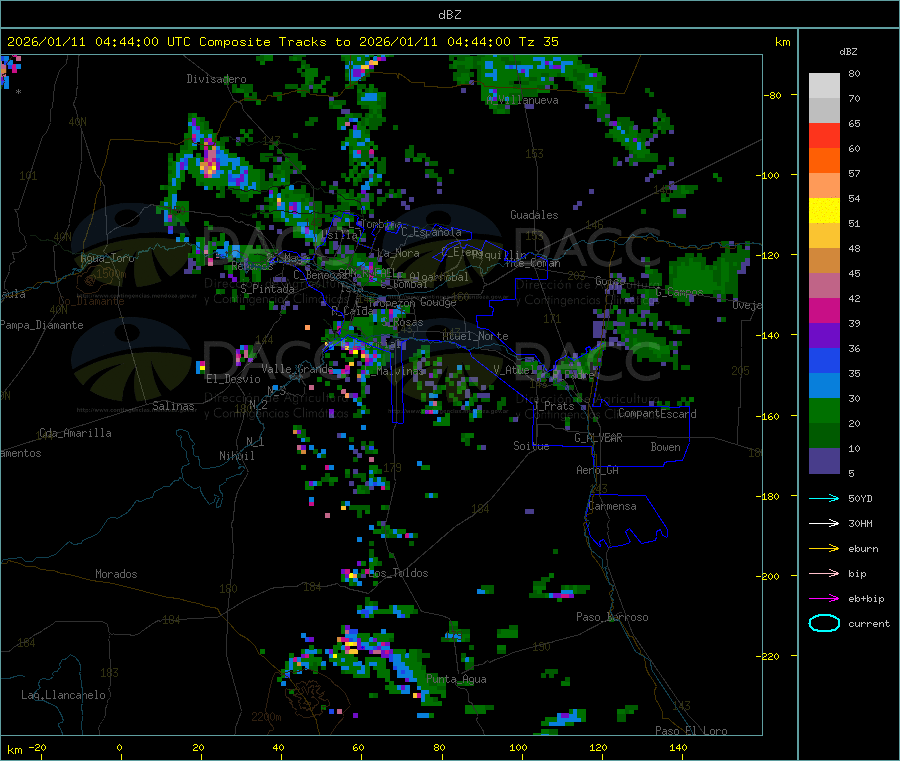This screenshot has width=900, height=761.
Task: Click the 51 dBZ yellow color swatch
Action: click(824, 211)
